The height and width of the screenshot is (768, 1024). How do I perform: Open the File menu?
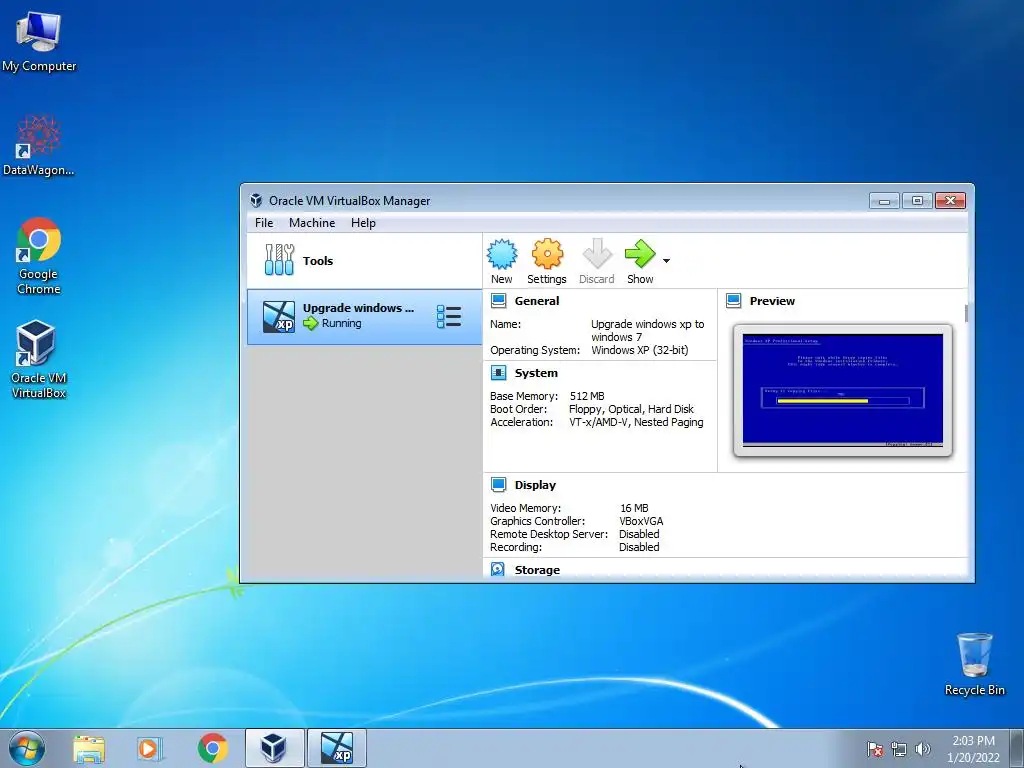pos(264,223)
